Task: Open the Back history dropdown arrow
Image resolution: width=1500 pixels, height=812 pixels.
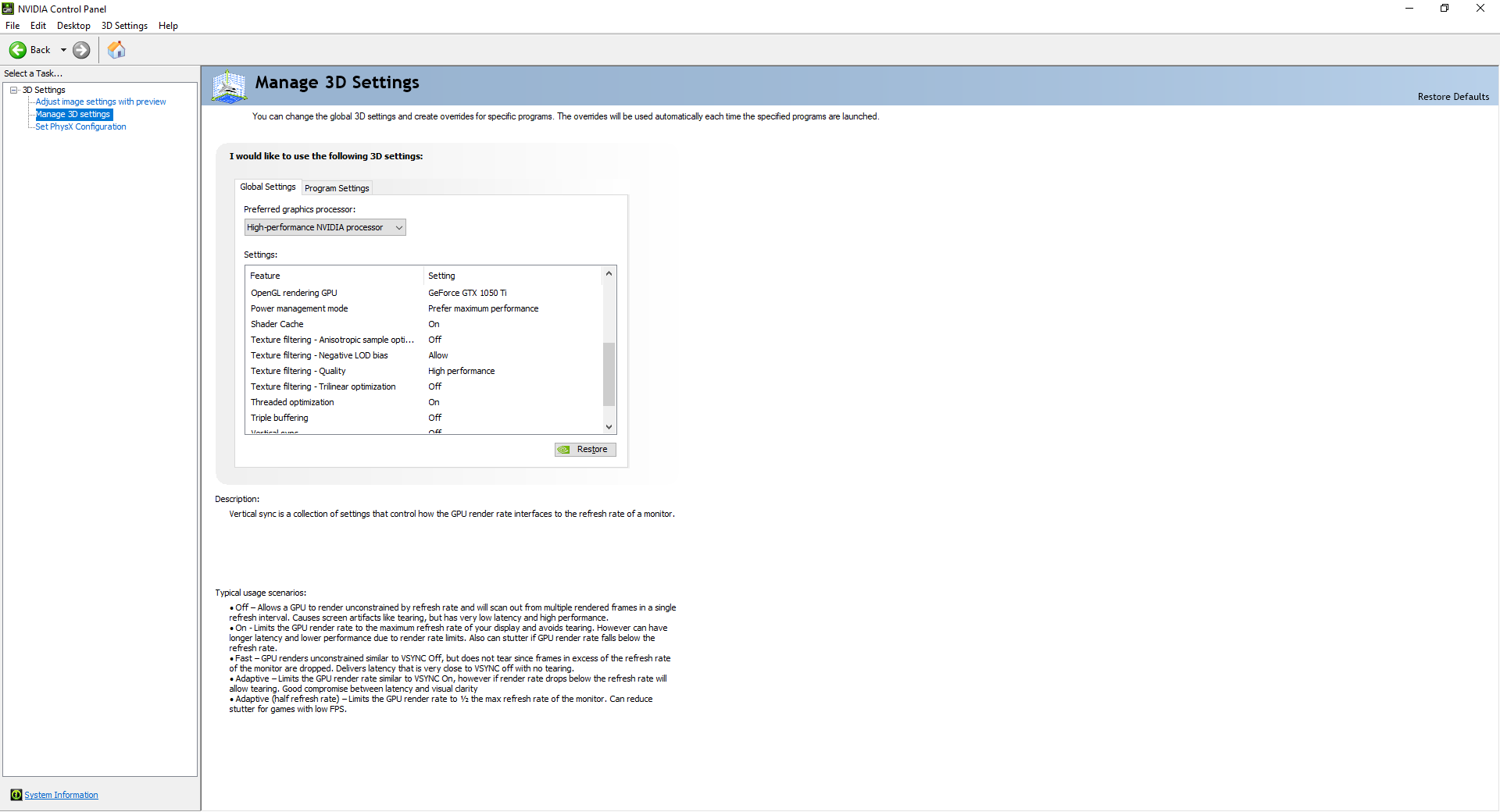Action: click(63, 50)
